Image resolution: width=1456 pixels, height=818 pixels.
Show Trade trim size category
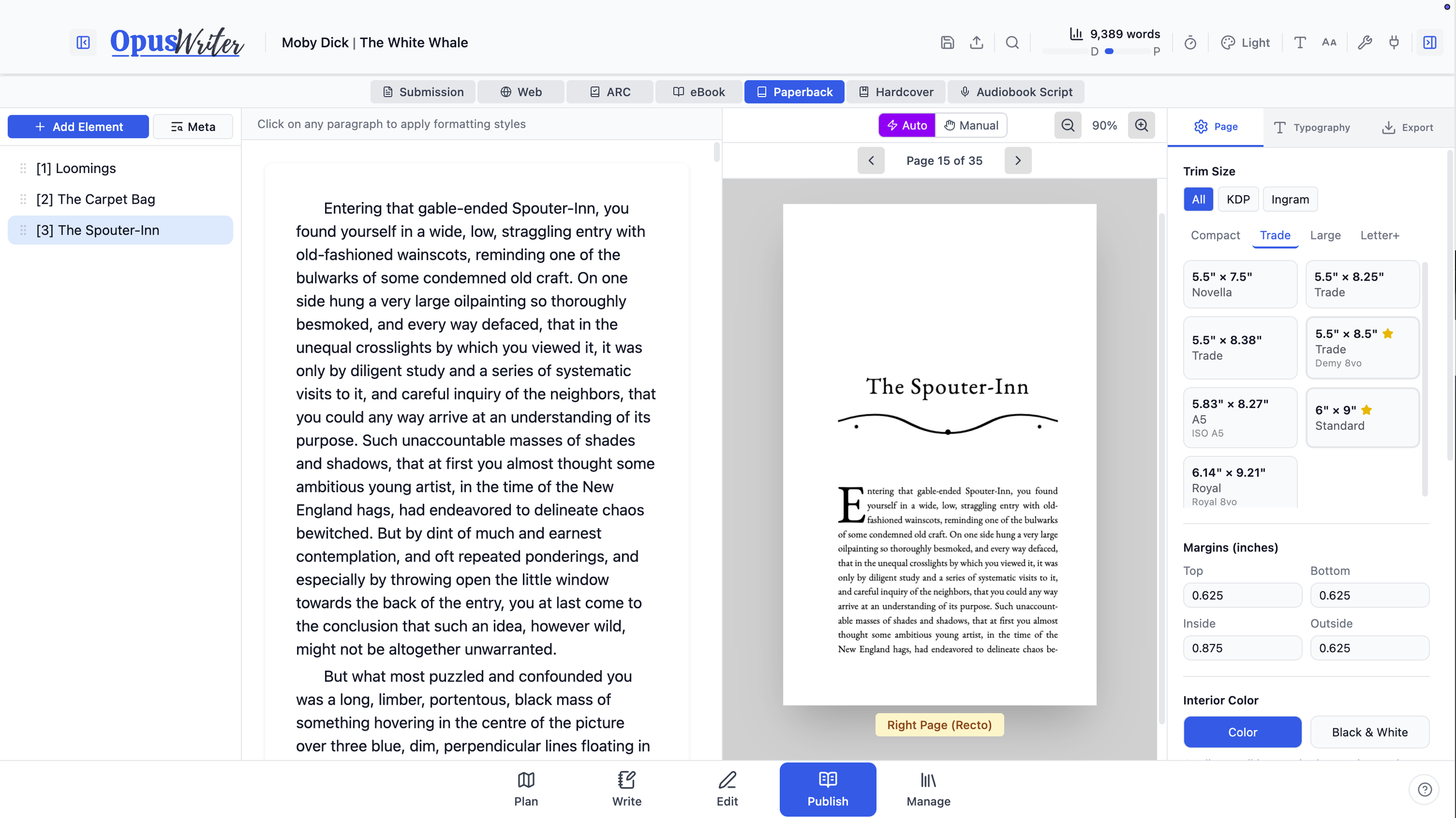pyautogui.click(x=1275, y=235)
